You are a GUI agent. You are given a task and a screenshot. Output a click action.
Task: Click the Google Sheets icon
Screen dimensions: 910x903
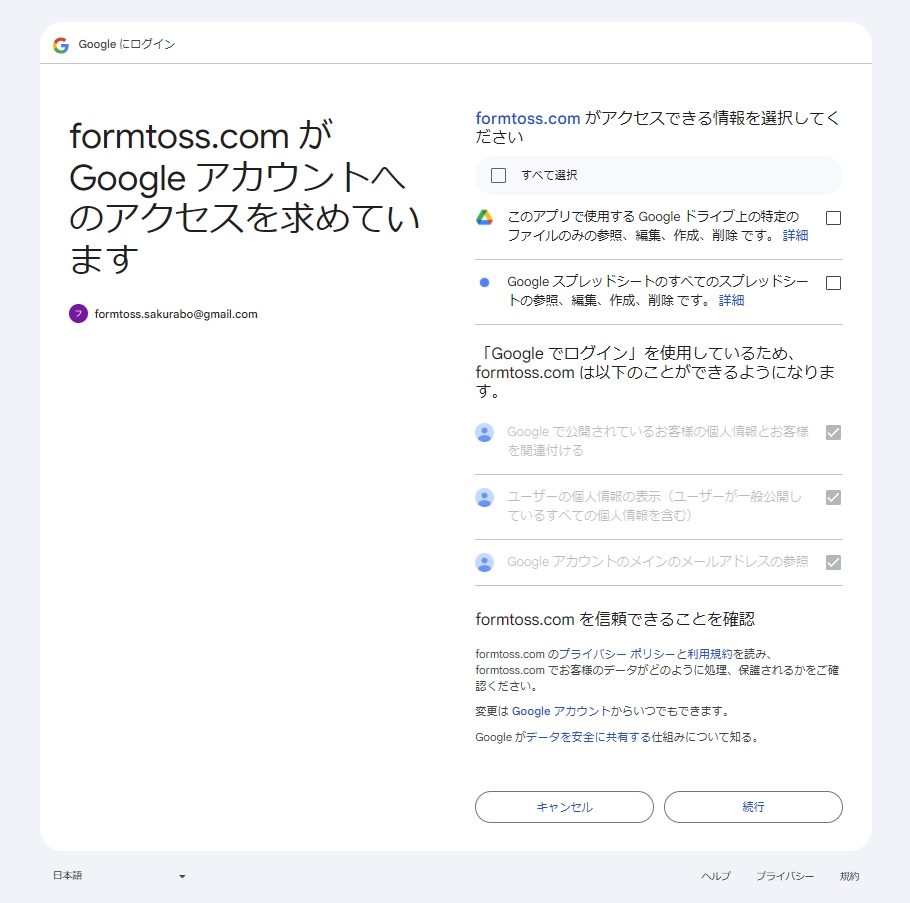tap(485, 281)
